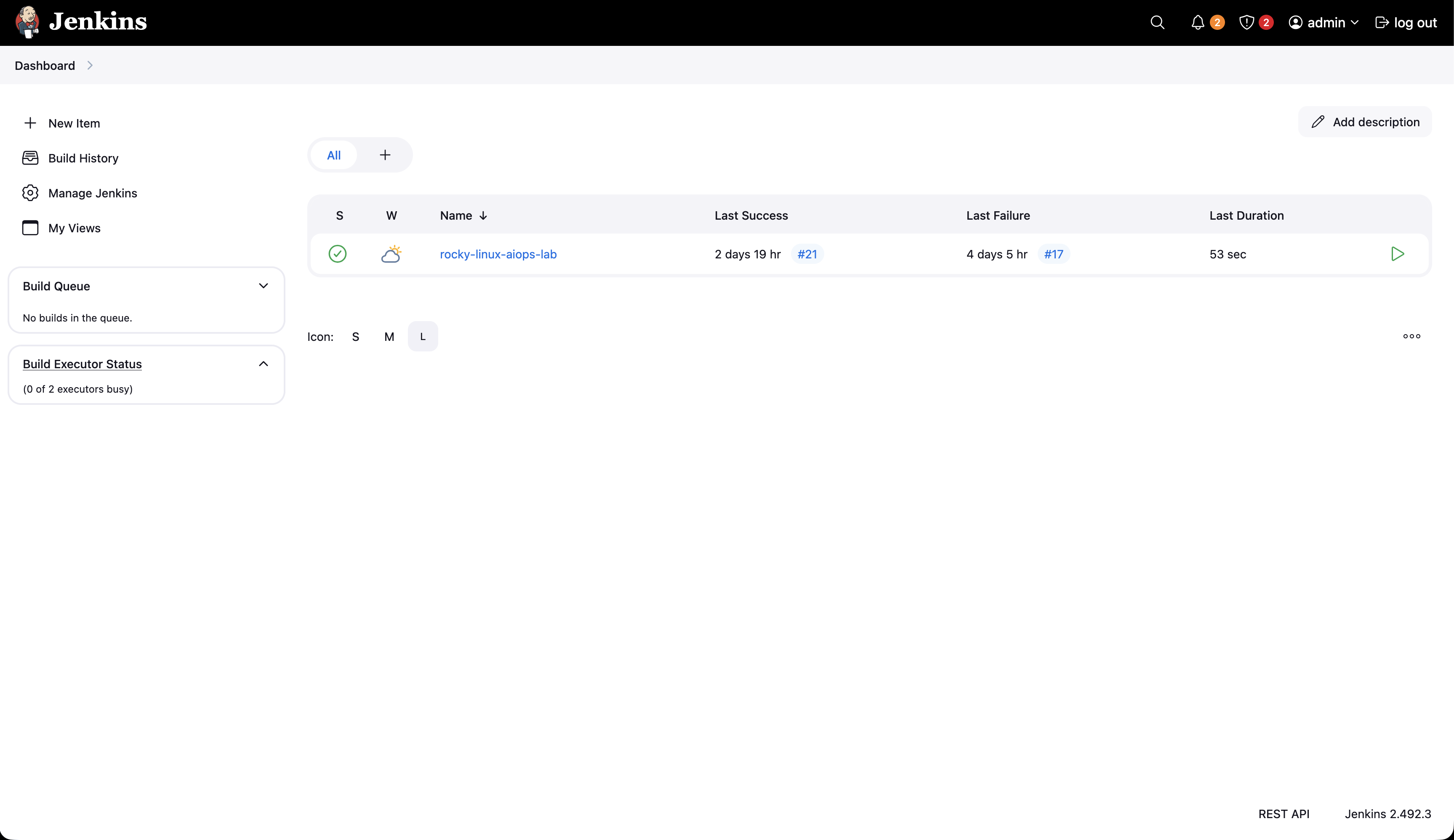This screenshot has height=840, width=1454.
Task: Click 'No builds in the queue.' text
Action: (x=77, y=318)
